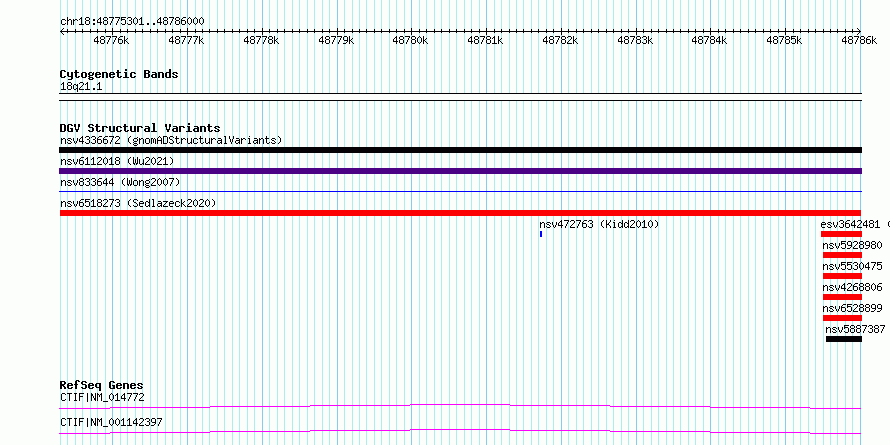
Task: Open the nsv4268806 variant label
Action: 853,287
